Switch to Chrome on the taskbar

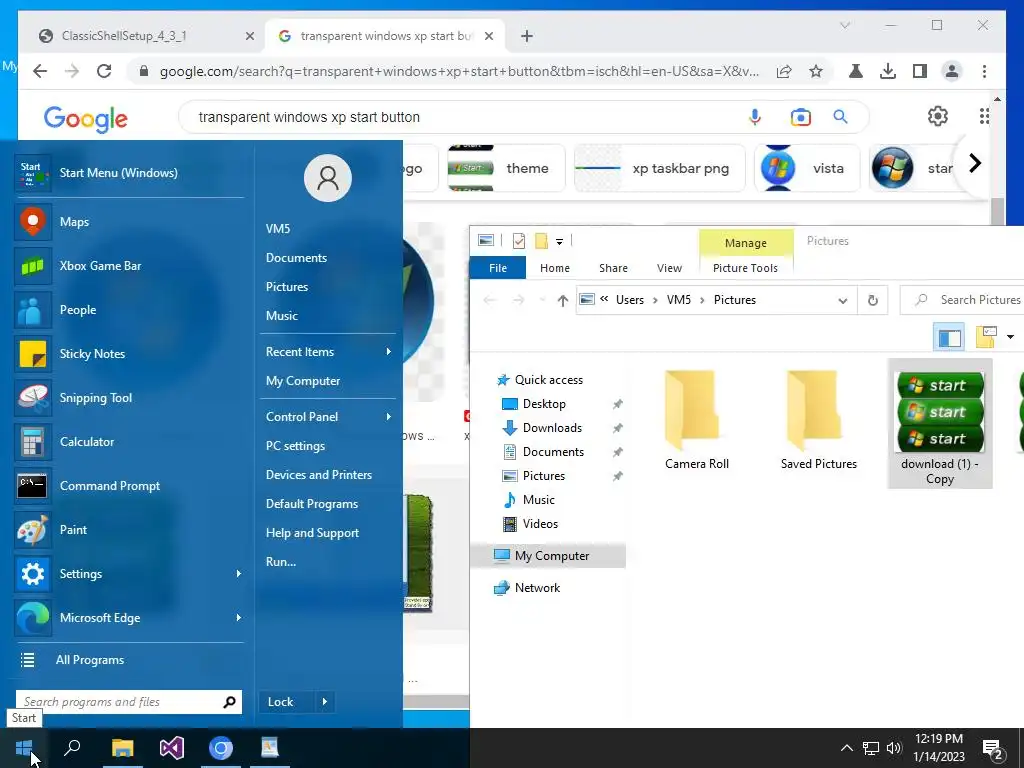pos(221,748)
